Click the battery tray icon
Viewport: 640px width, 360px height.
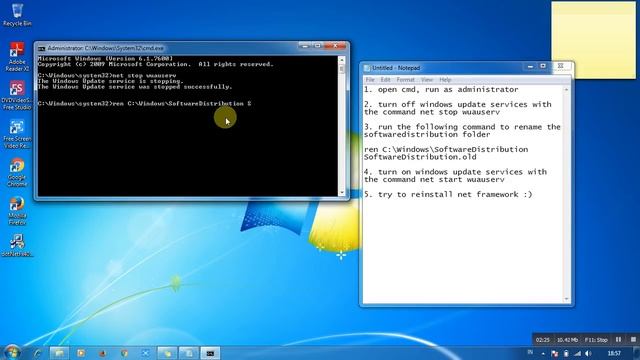[566, 353]
